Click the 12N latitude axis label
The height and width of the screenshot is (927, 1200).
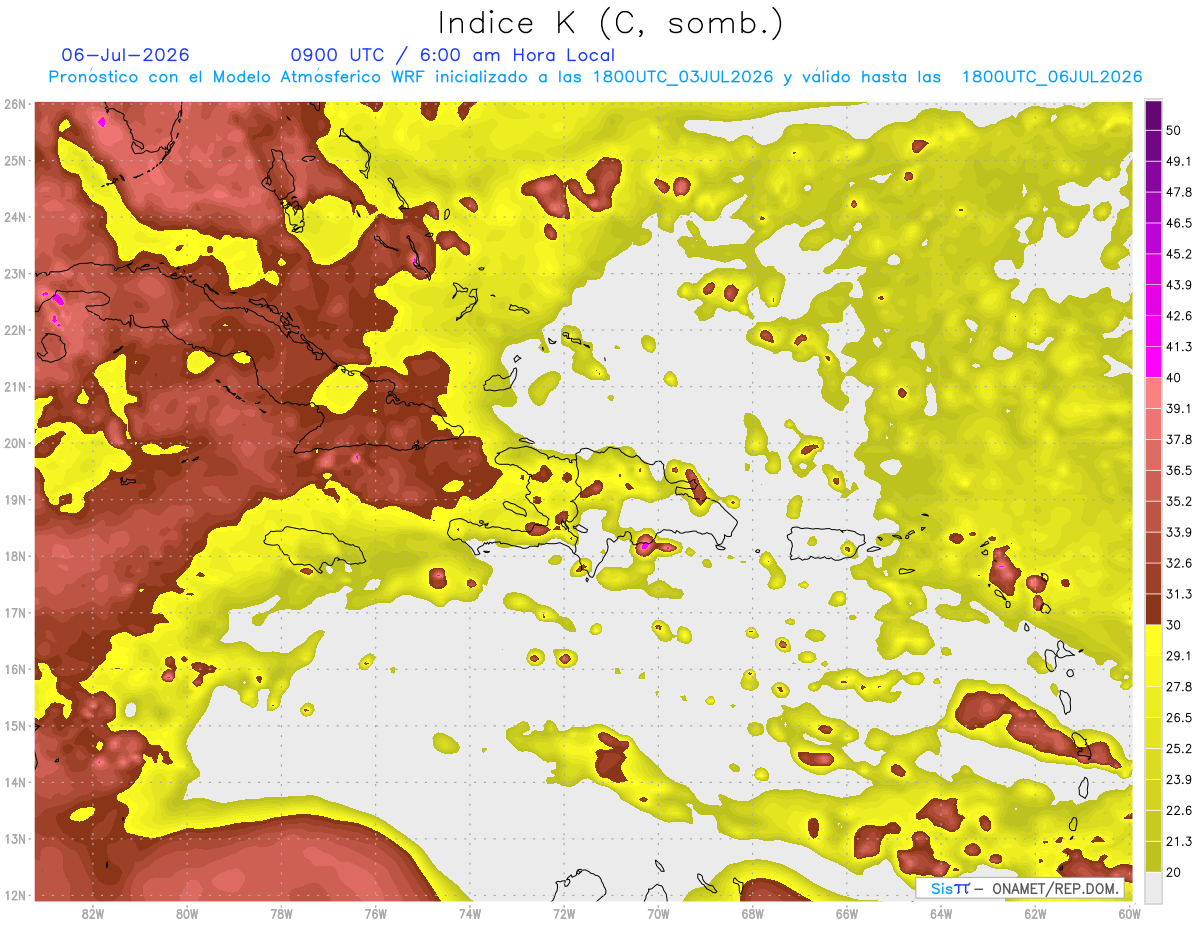14,895
